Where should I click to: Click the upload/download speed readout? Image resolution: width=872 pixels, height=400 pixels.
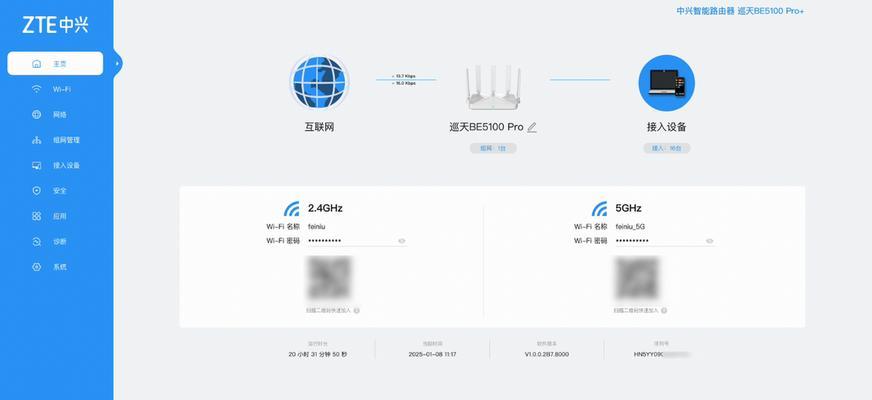pos(405,80)
